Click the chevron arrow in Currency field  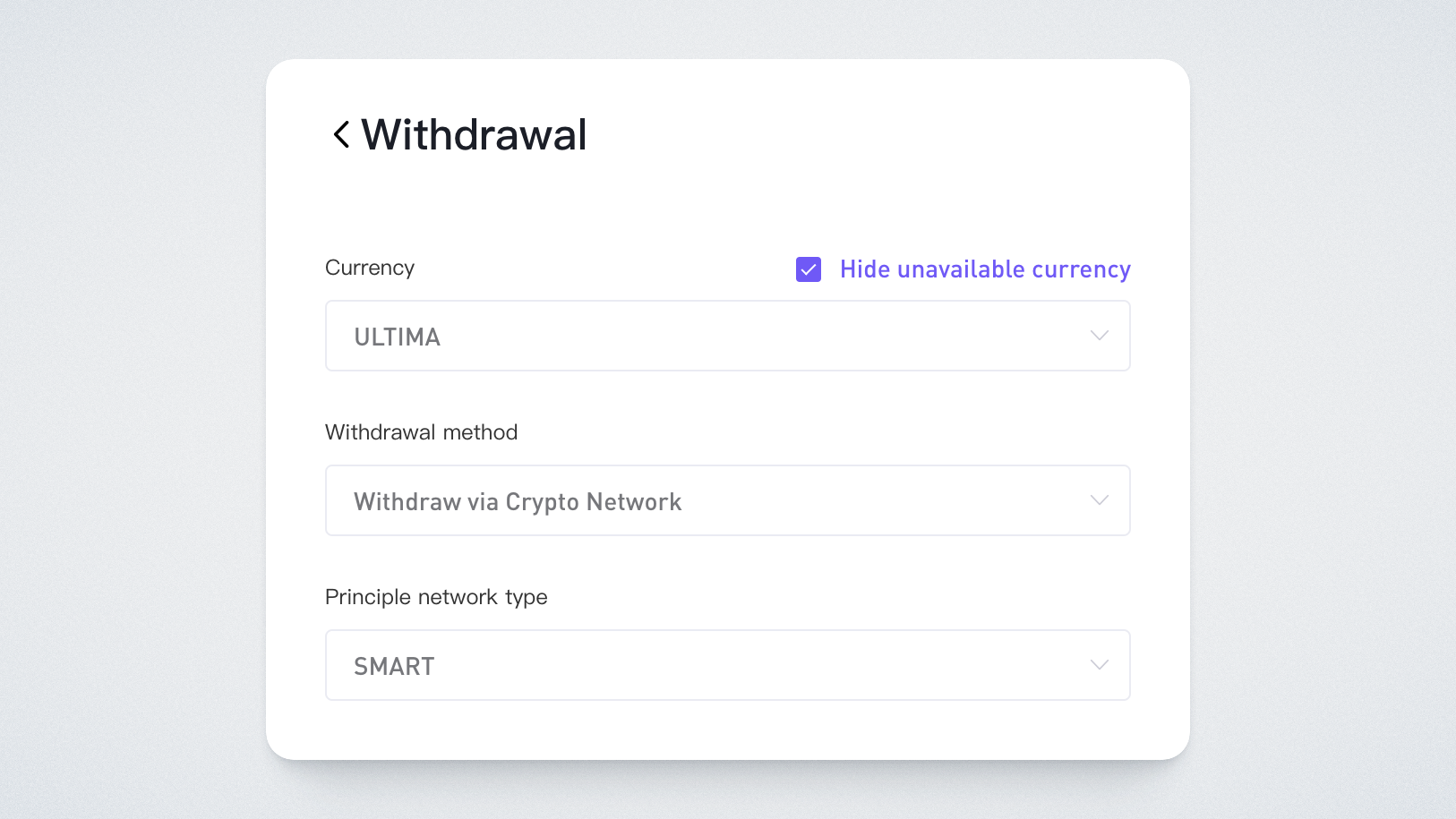[1099, 336]
